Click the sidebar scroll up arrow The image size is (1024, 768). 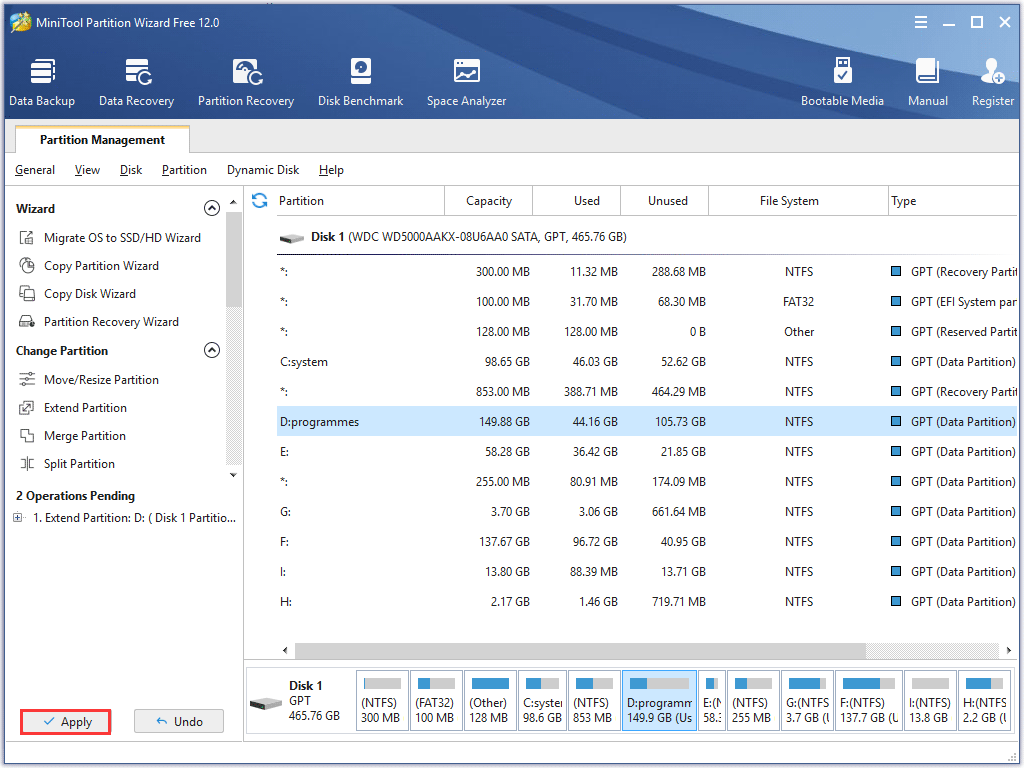233,202
